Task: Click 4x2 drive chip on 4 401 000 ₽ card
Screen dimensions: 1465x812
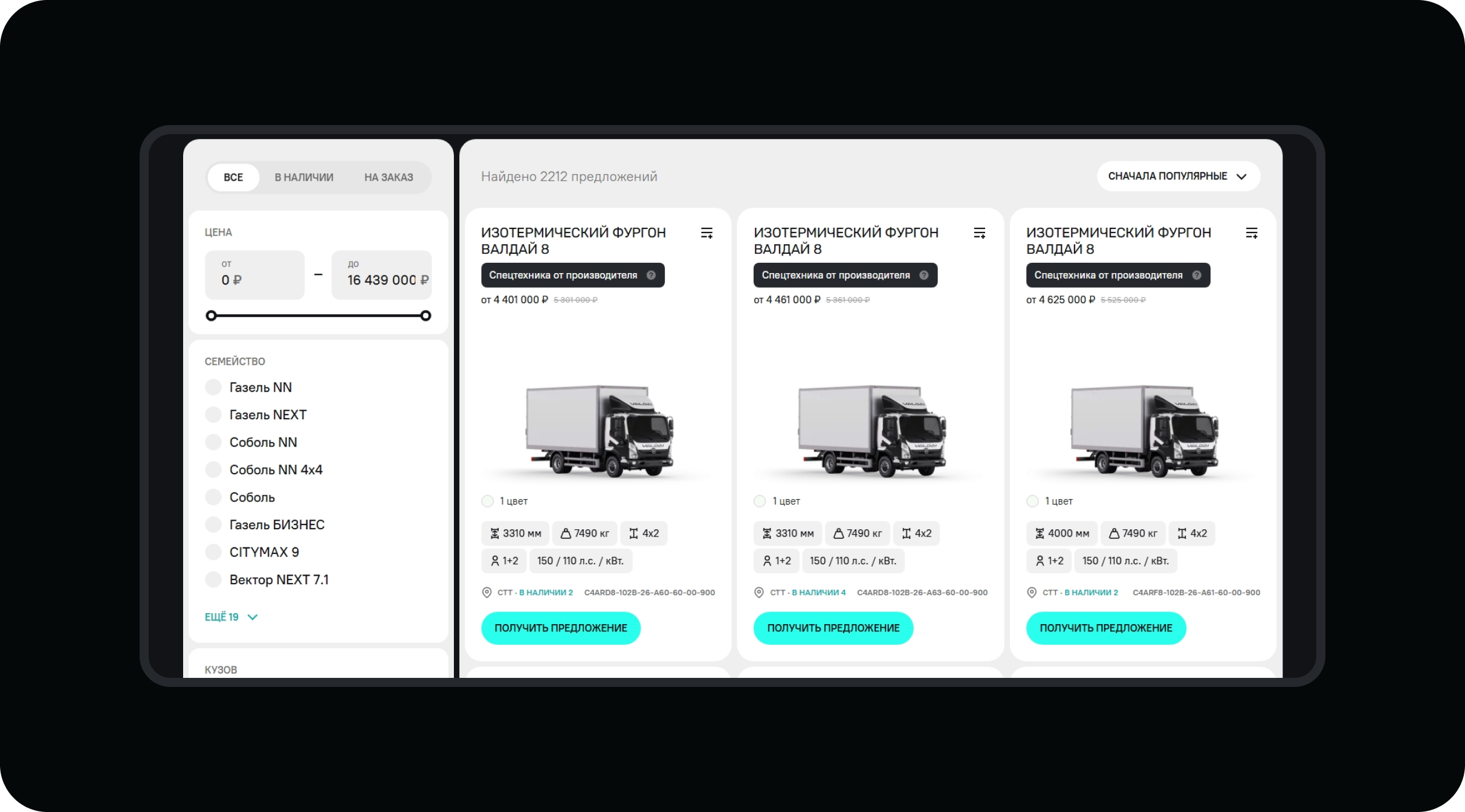Action: (644, 533)
